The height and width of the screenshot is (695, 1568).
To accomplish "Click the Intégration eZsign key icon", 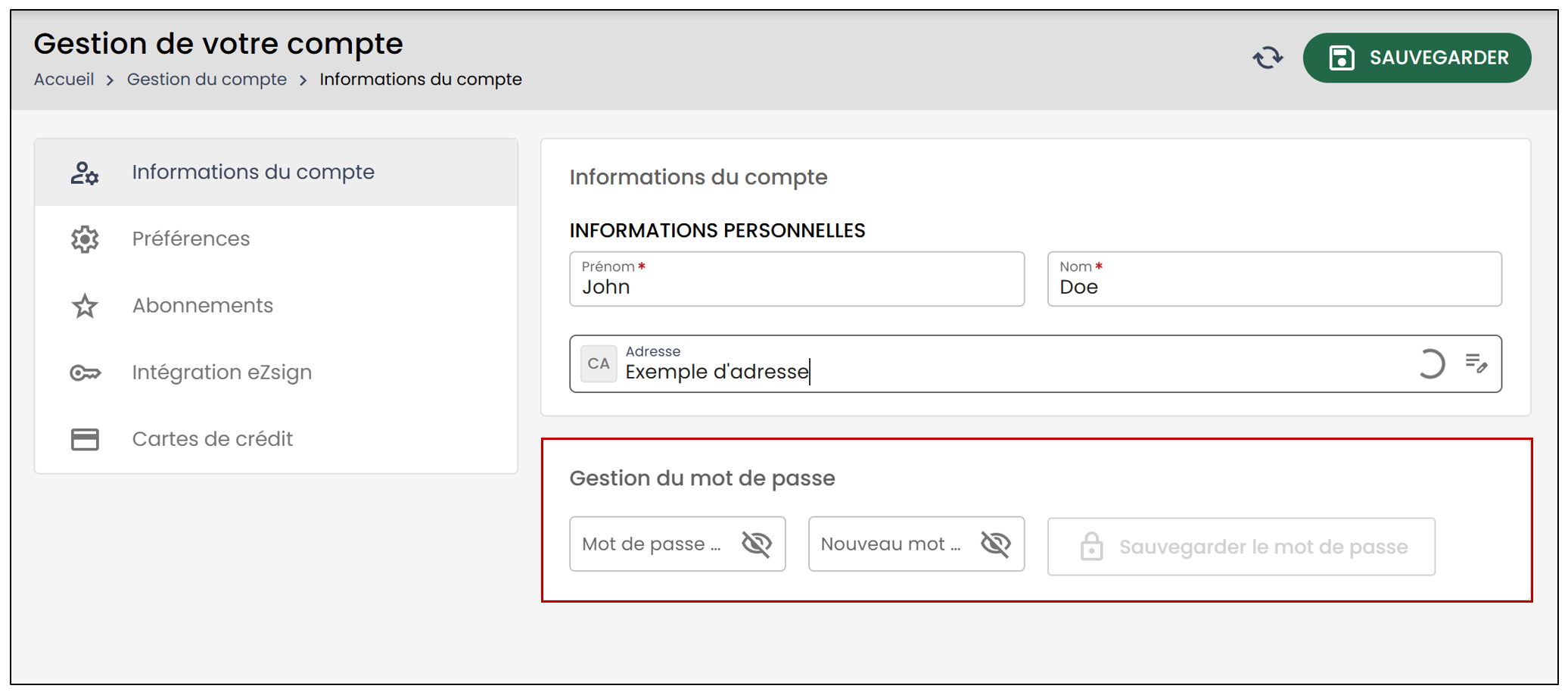I will (x=85, y=372).
